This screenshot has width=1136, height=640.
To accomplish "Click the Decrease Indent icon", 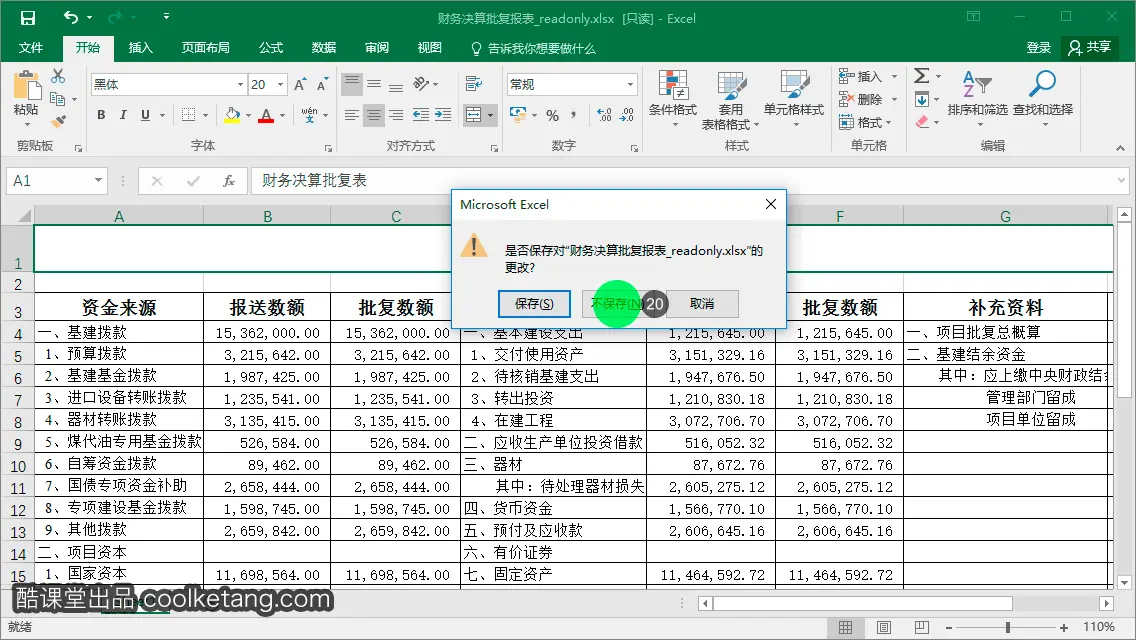I will coord(420,115).
